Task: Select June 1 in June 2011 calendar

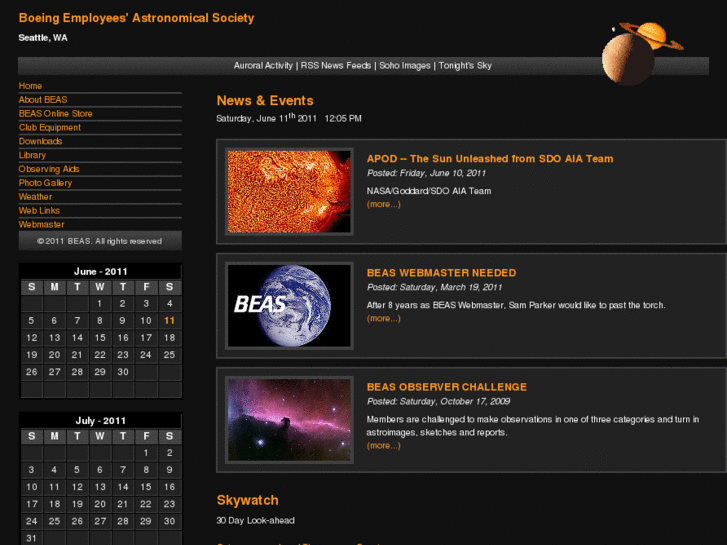Action: tap(100, 304)
